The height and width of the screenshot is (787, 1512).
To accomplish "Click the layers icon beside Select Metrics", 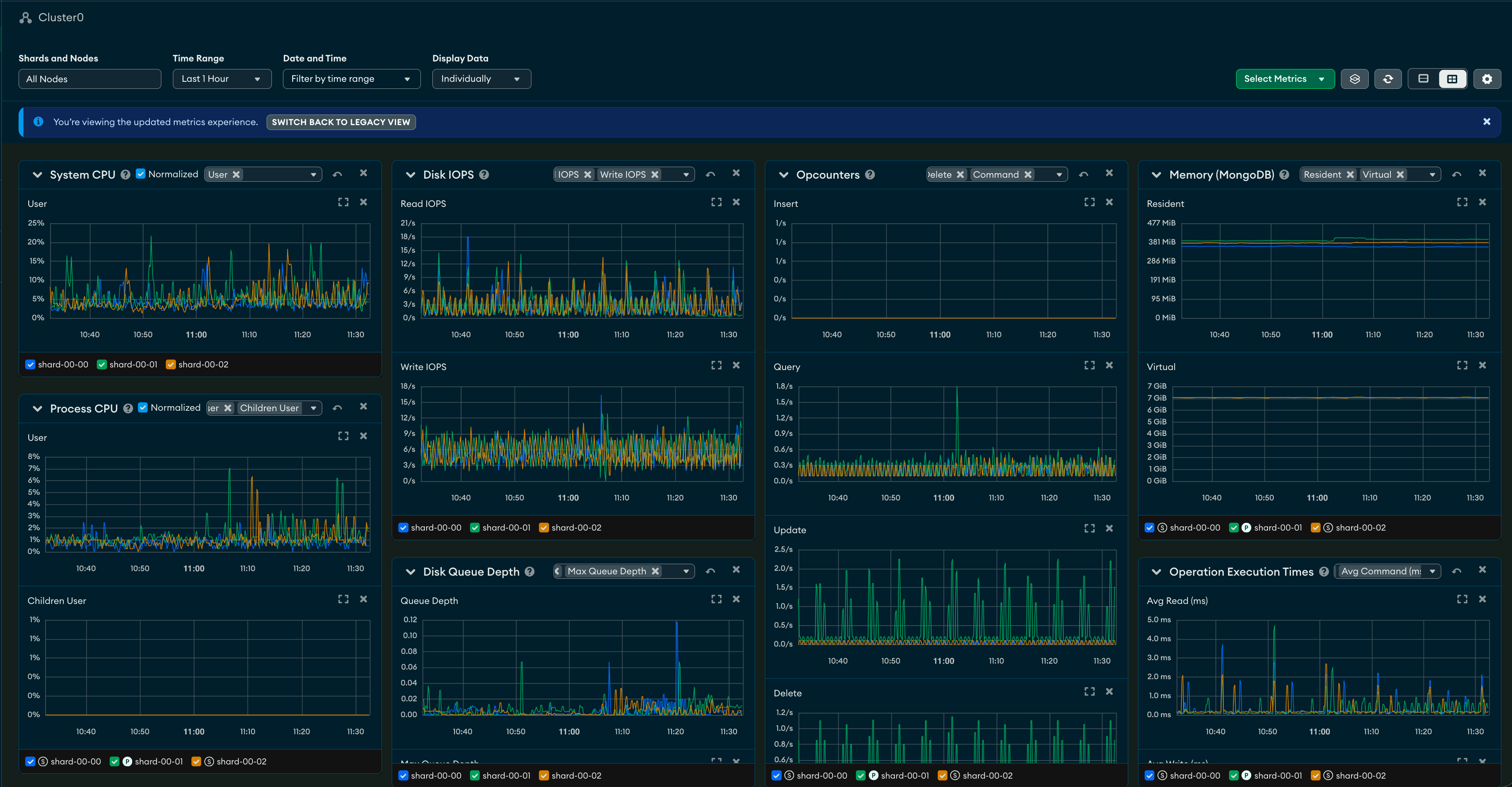I will (x=1355, y=79).
